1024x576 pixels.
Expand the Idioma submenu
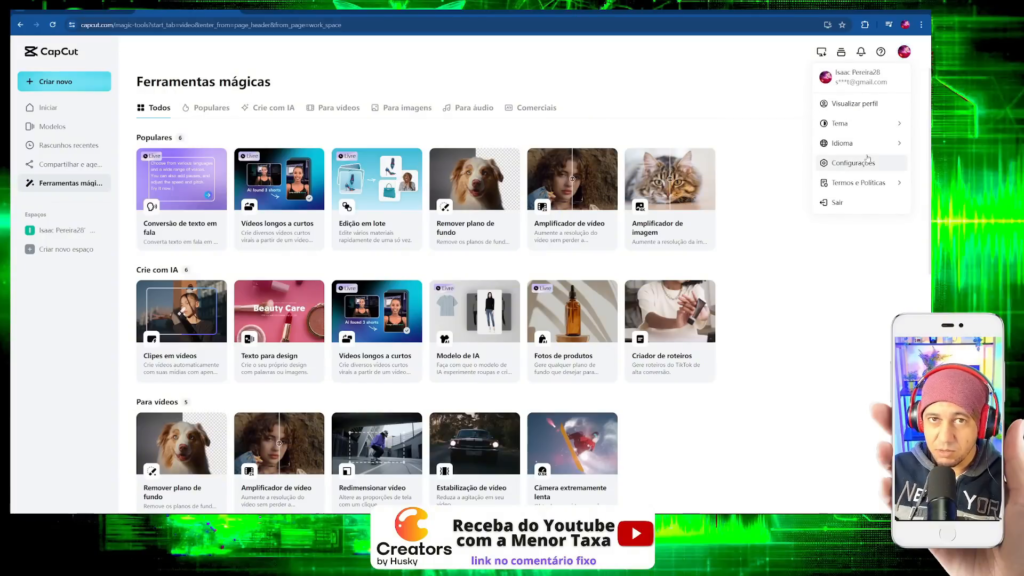click(860, 143)
